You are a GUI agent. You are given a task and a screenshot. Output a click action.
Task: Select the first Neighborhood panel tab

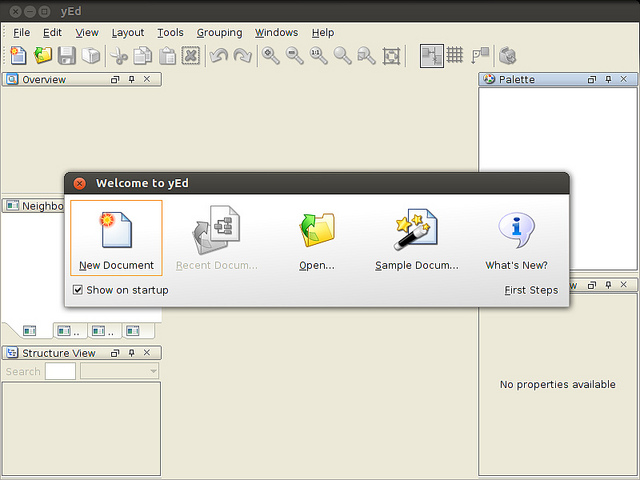coord(29,331)
